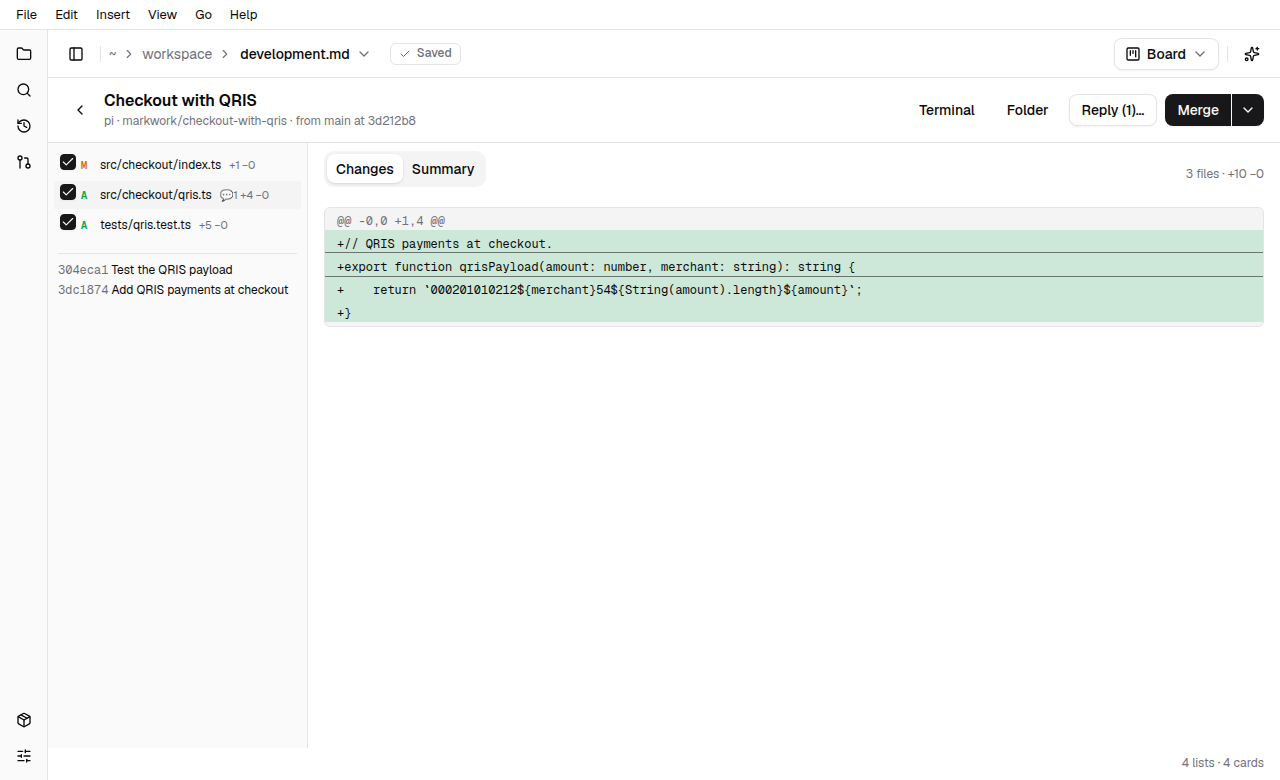The image size is (1280, 780).
Task: Uncheck src/checkout/qris.ts checkbox
Action: (x=68, y=192)
